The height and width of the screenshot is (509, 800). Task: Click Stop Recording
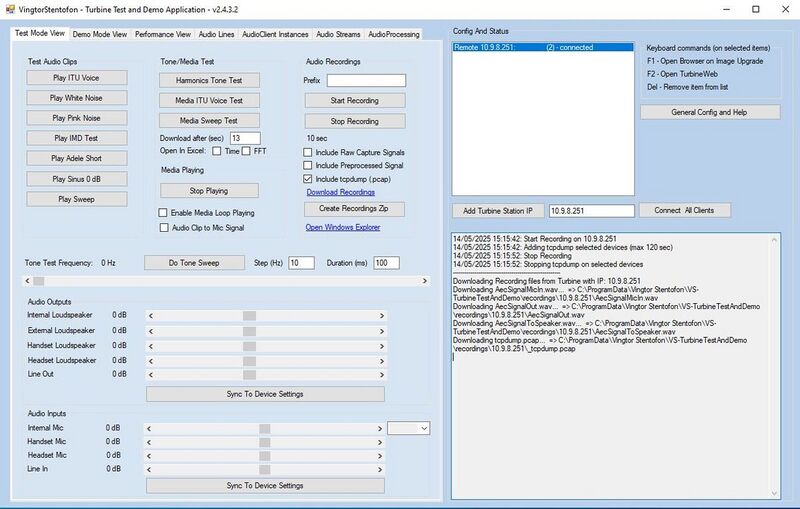355,121
